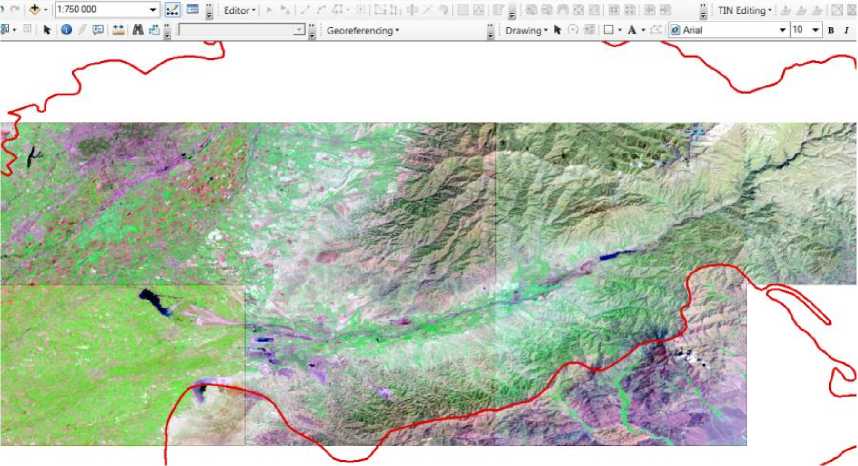
Task: Click the Zoom to Selected Elements icon
Action: point(589,30)
